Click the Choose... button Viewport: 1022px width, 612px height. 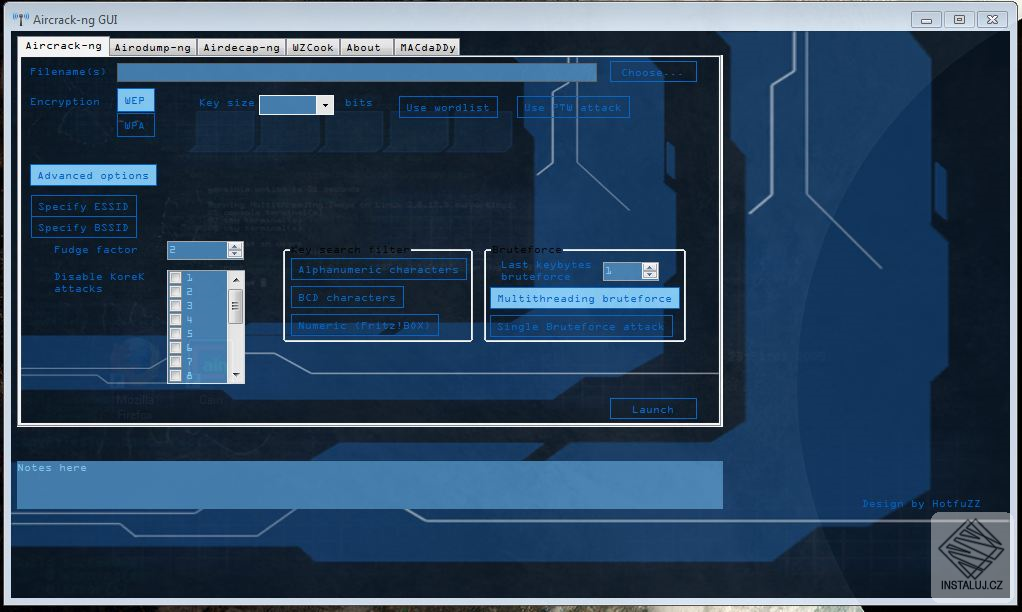coord(652,71)
